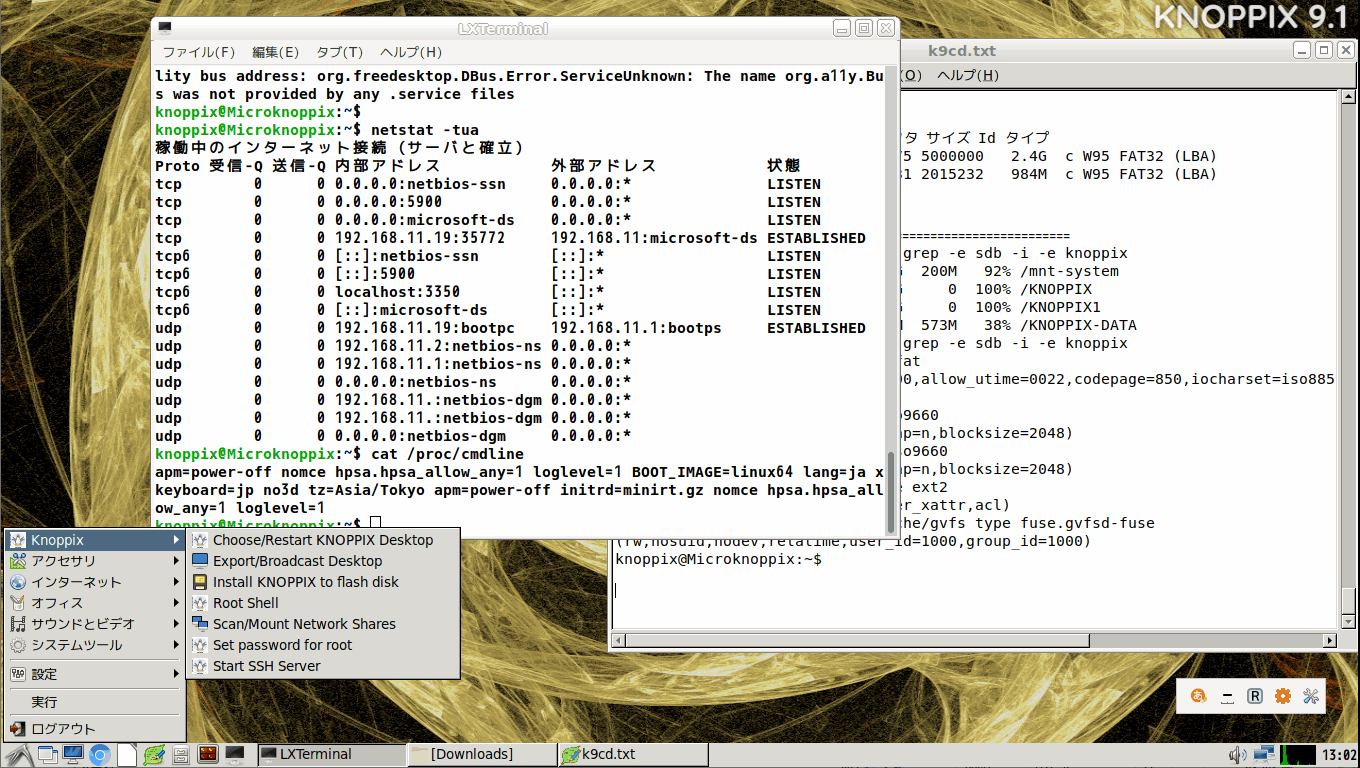Click the CPU usage monitor graph

(1297, 755)
